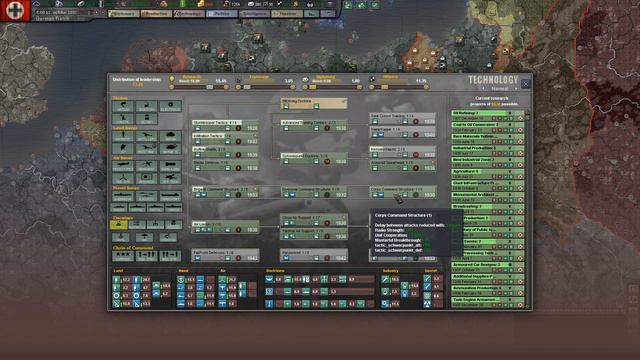Click the checkered officers leadership icon
640x360 pixels.
[x=372, y=79]
